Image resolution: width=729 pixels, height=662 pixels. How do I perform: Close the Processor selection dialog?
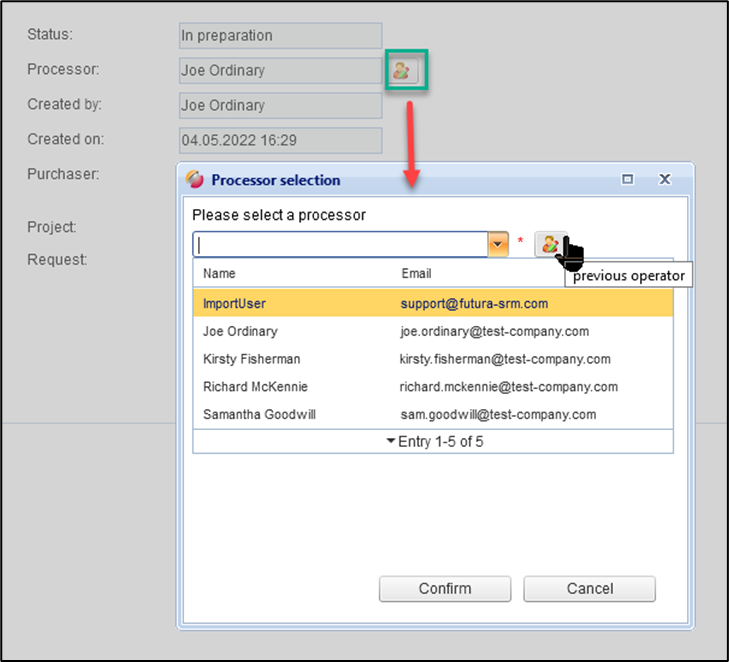(x=664, y=180)
